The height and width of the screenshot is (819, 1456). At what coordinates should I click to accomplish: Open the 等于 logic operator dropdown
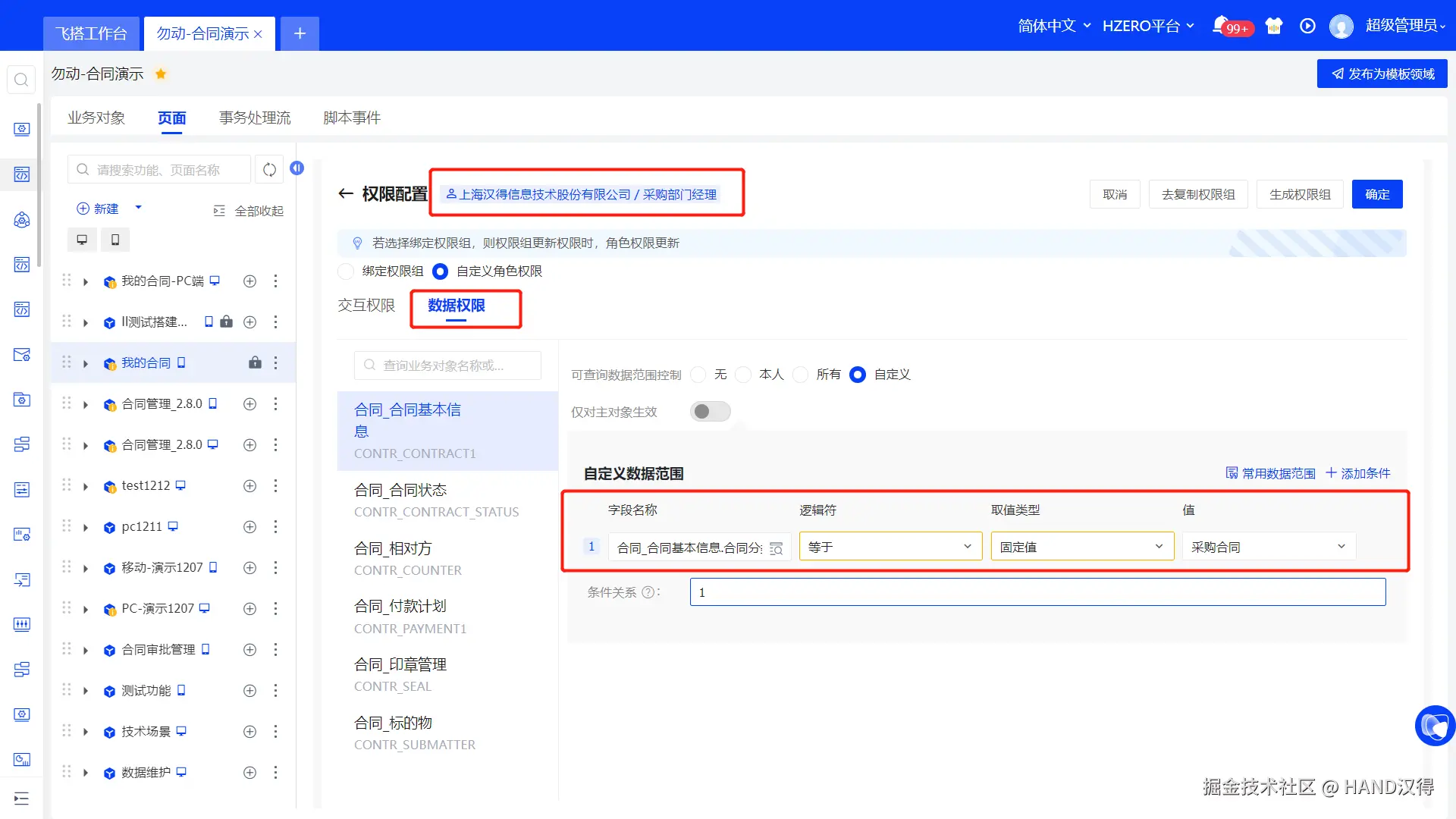coord(890,547)
